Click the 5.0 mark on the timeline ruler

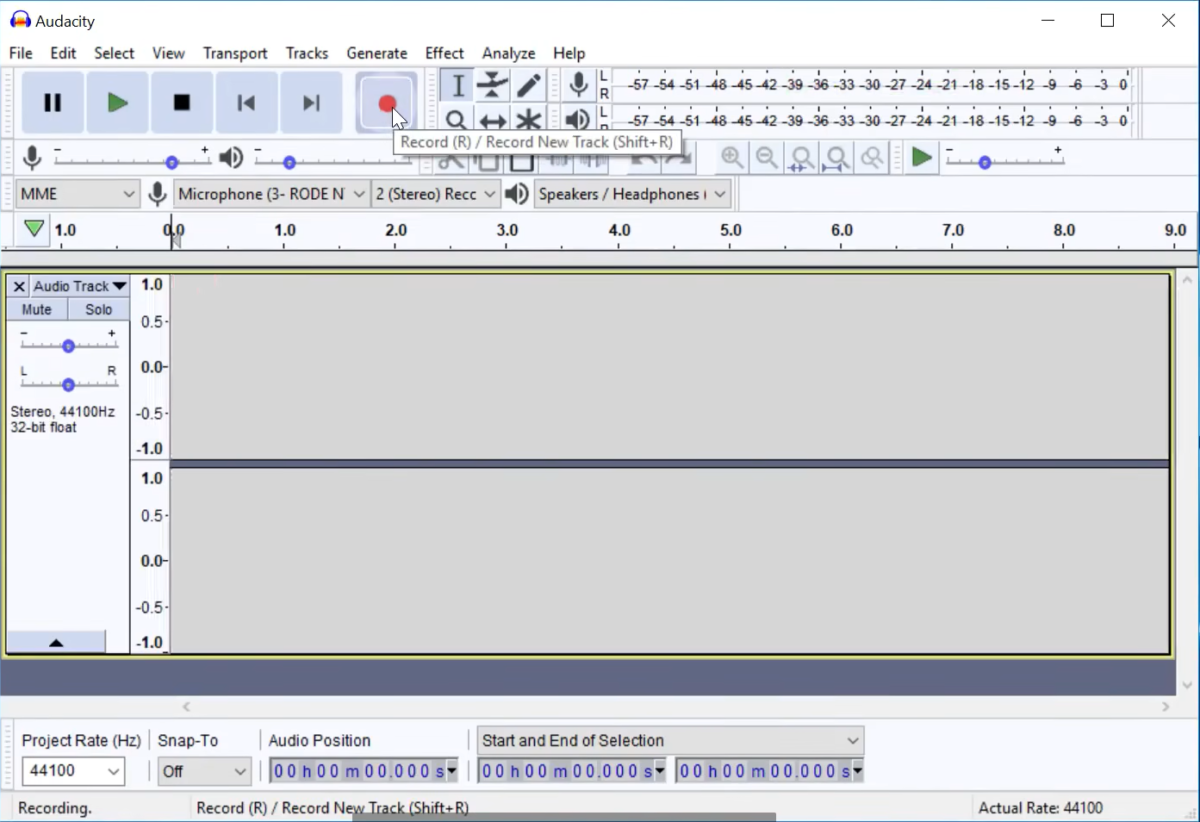point(731,230)
